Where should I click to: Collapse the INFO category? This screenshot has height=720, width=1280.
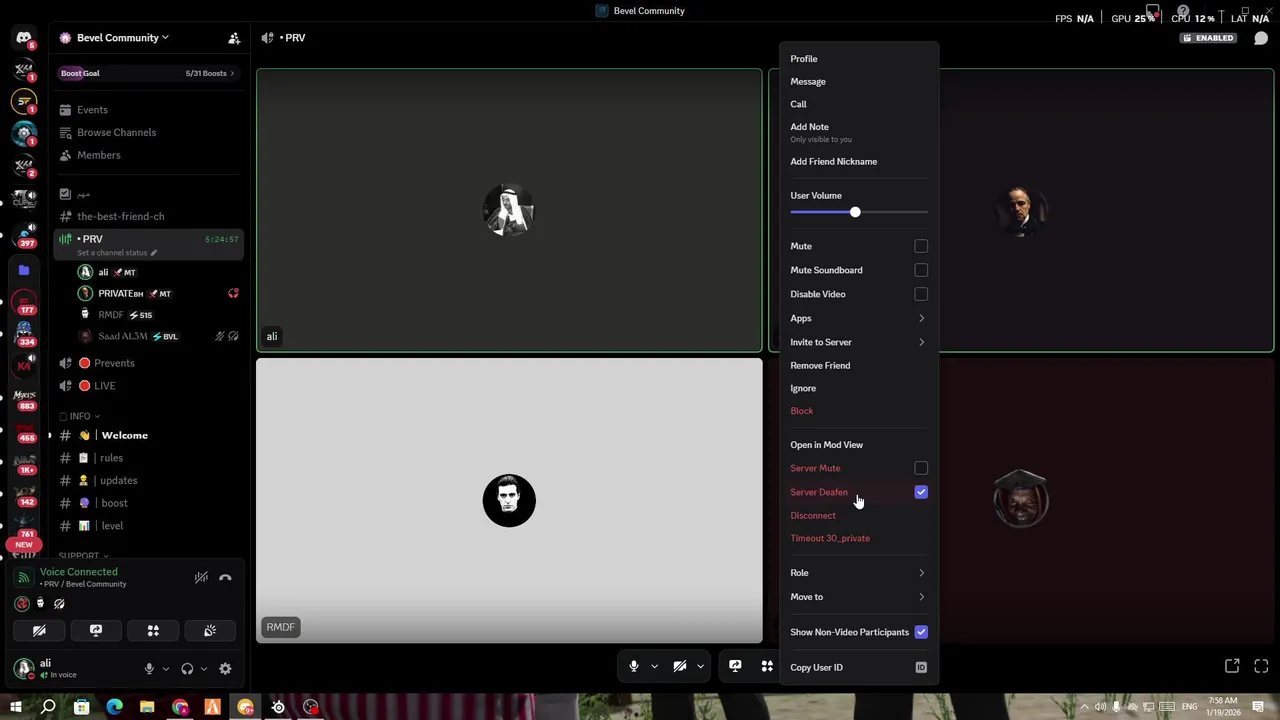(x=80, y=416)
